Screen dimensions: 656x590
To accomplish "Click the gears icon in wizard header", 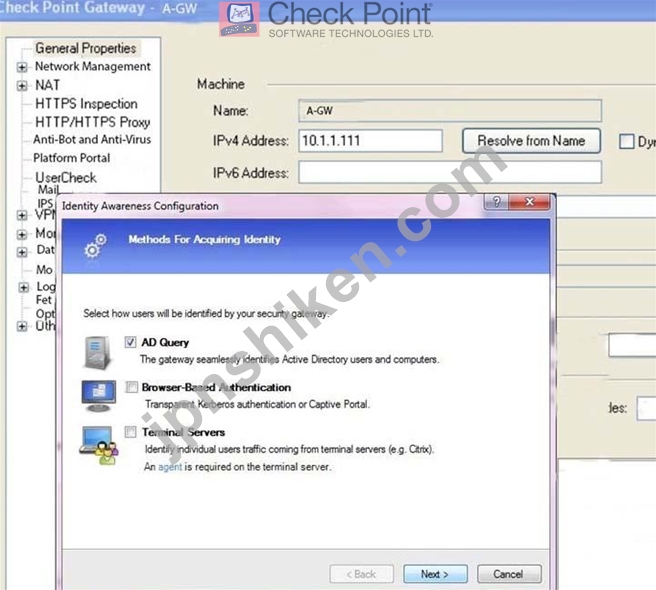I will coord(95,246).
